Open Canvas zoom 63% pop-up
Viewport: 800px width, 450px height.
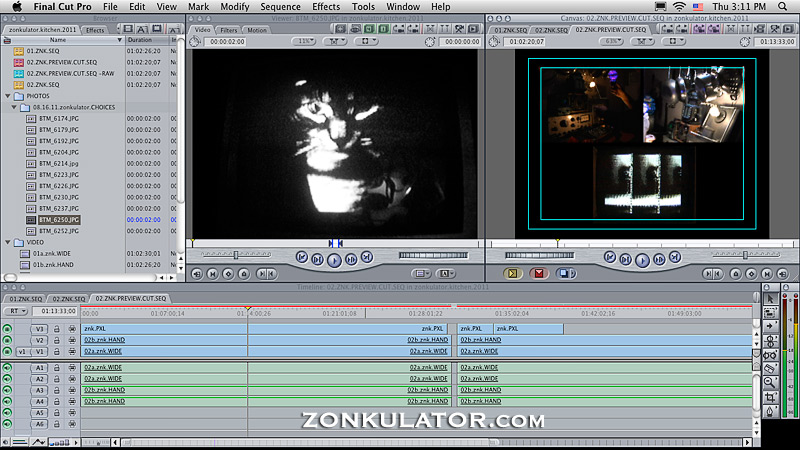coord(611,41)
